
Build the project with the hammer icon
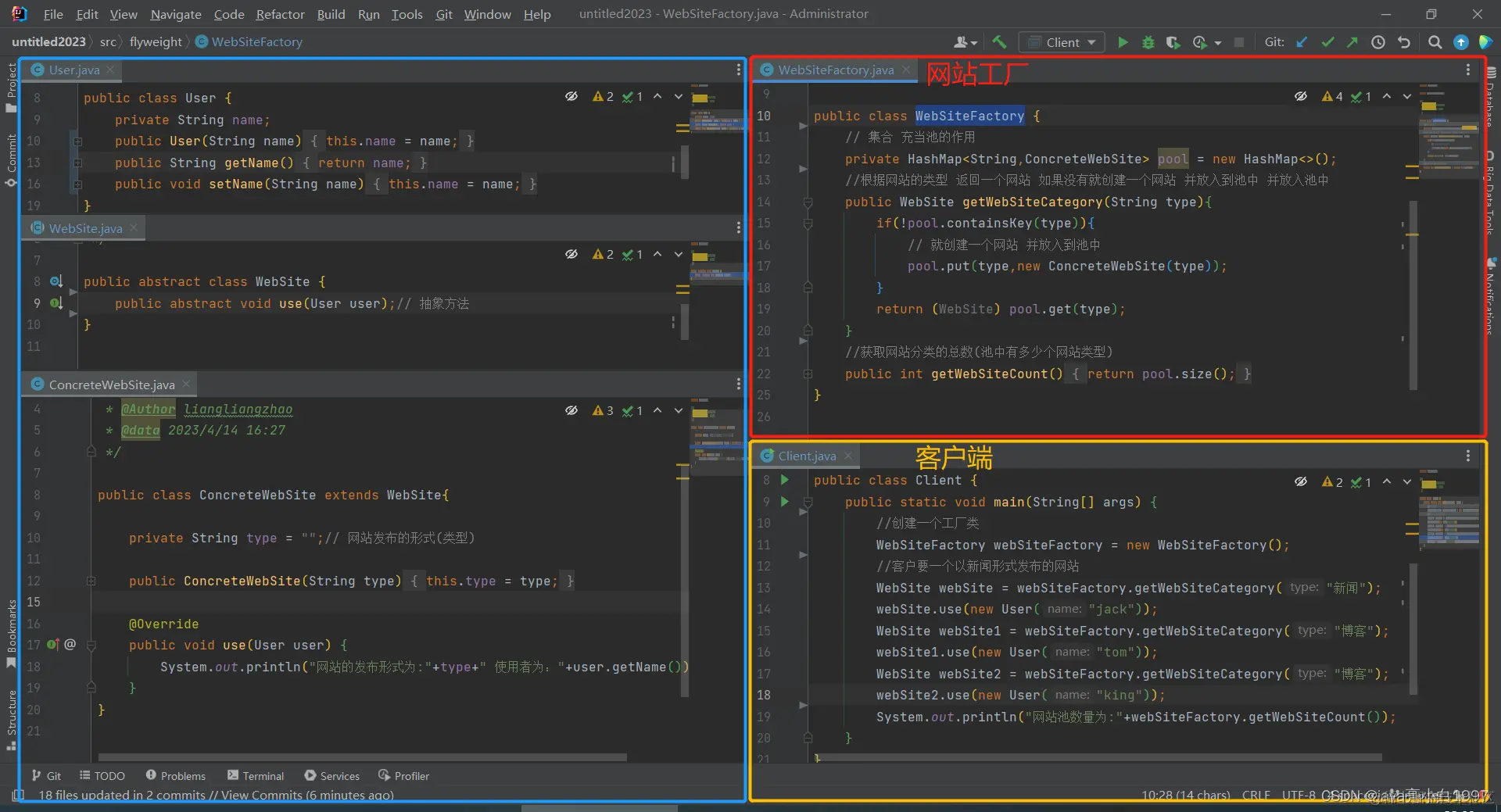999,42
